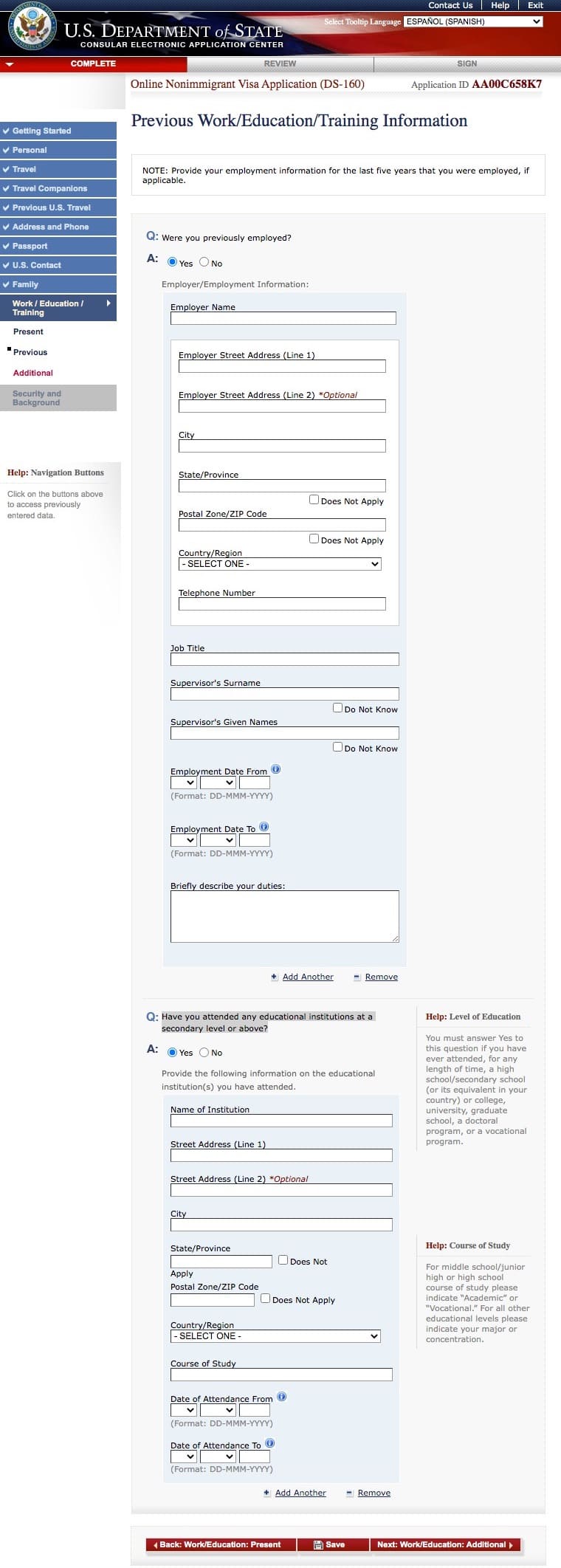Click the Briefly describe your duties textbox
Screen dimensions: 561x1568
284,916
